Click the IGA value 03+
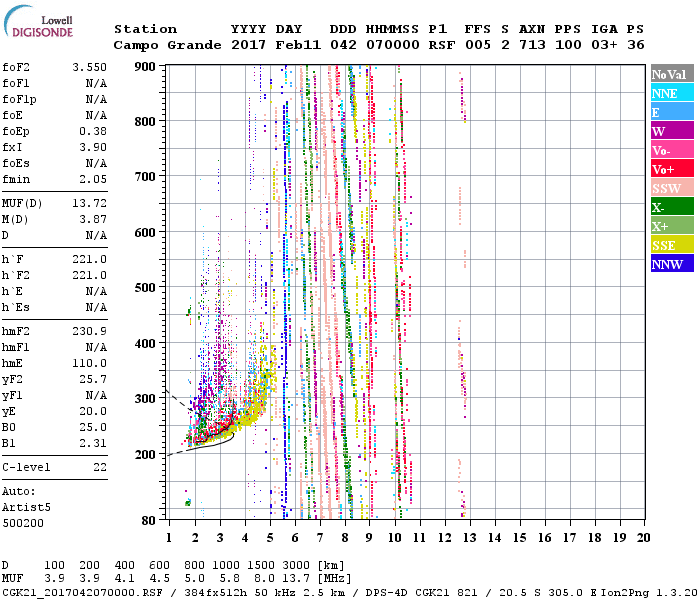The height and width of the screenshot is (600, 700). click(x=604, y=45)
